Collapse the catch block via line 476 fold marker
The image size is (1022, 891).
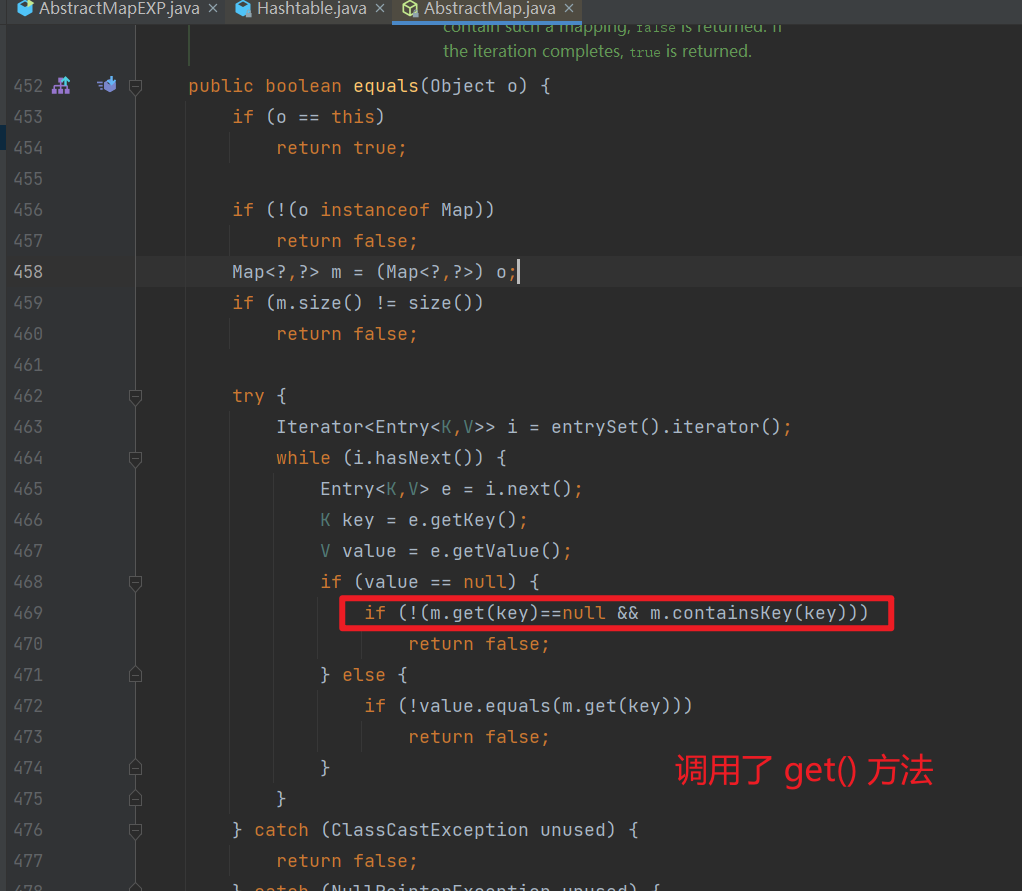[136, 829]
